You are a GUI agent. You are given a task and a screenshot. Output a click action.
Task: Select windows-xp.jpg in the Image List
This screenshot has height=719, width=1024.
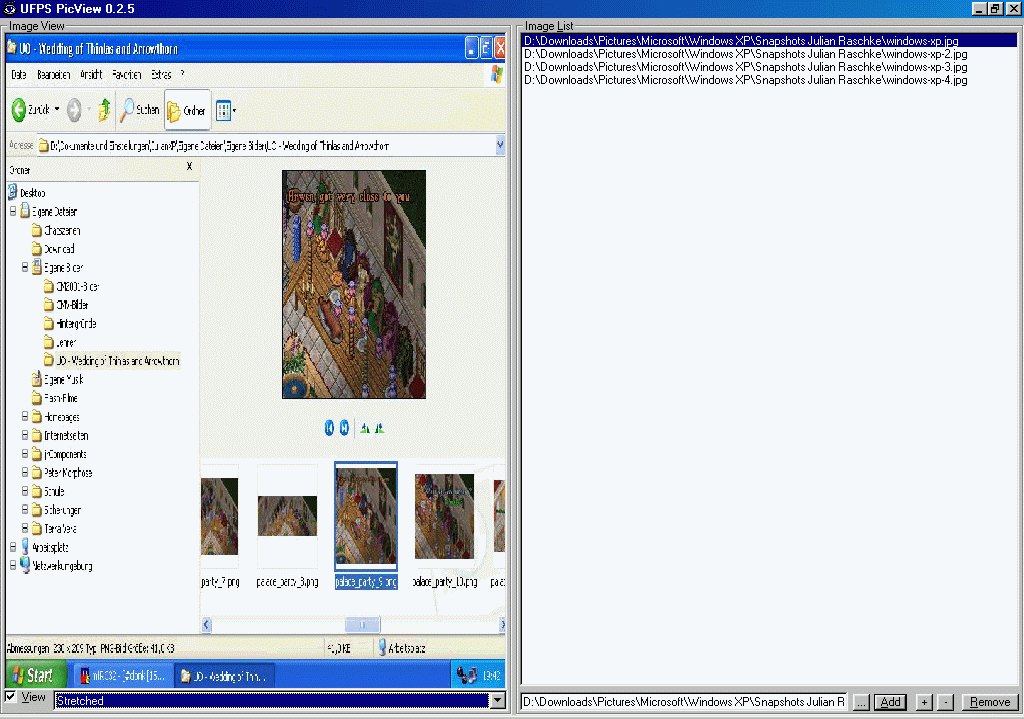(769, 40)
